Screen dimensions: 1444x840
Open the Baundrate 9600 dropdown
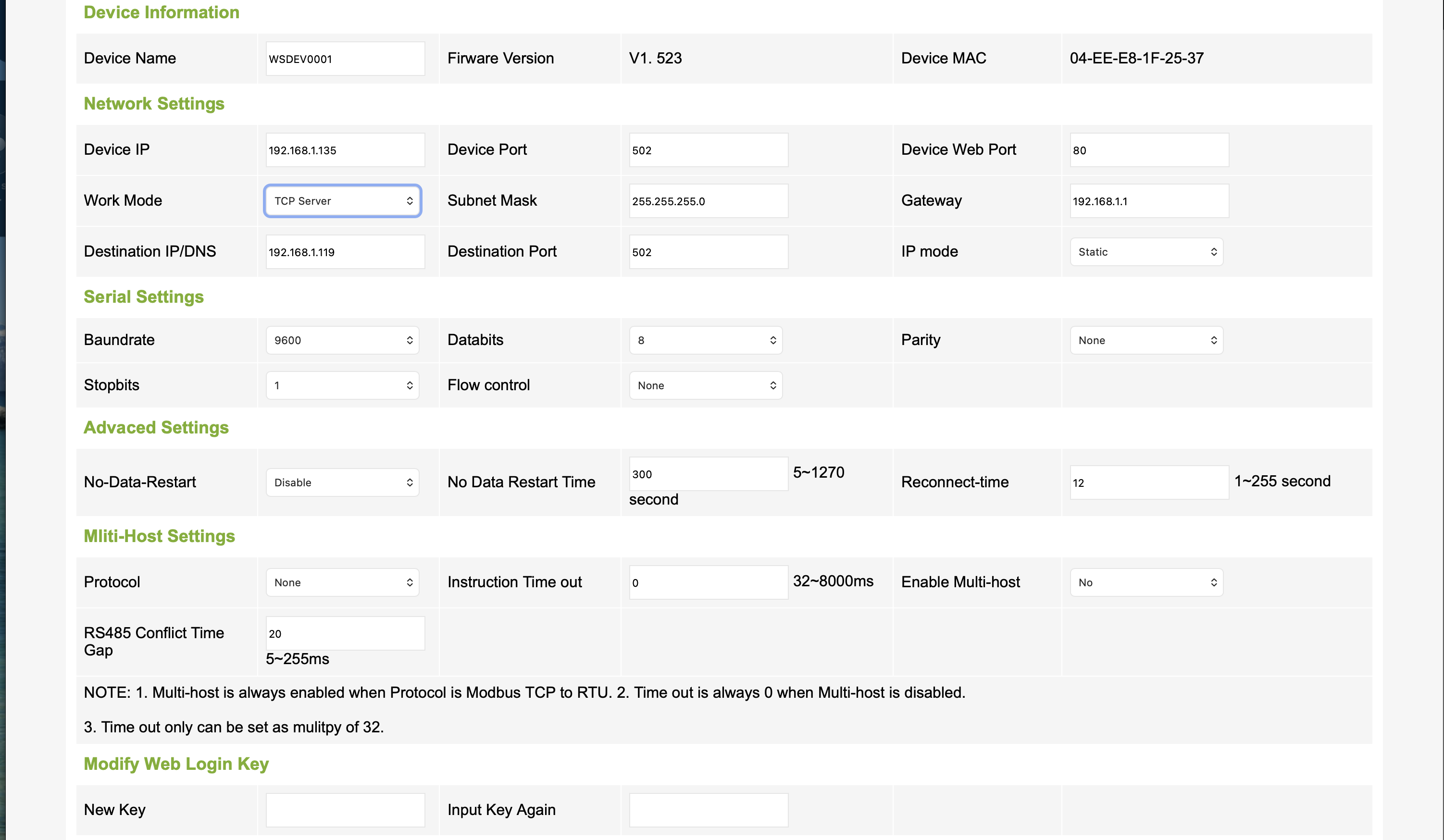tap(343, 340)
